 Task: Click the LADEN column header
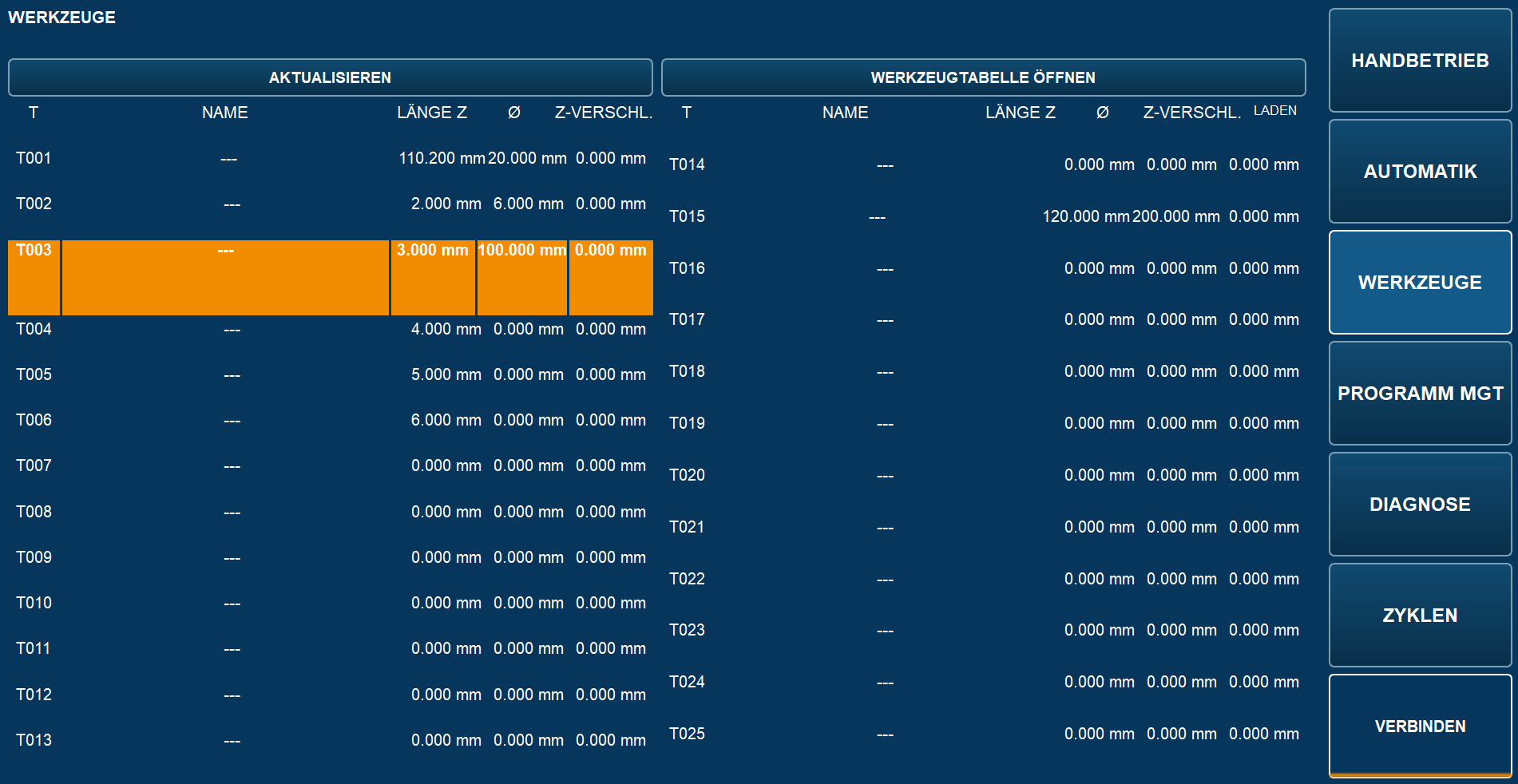[1274, 110]
